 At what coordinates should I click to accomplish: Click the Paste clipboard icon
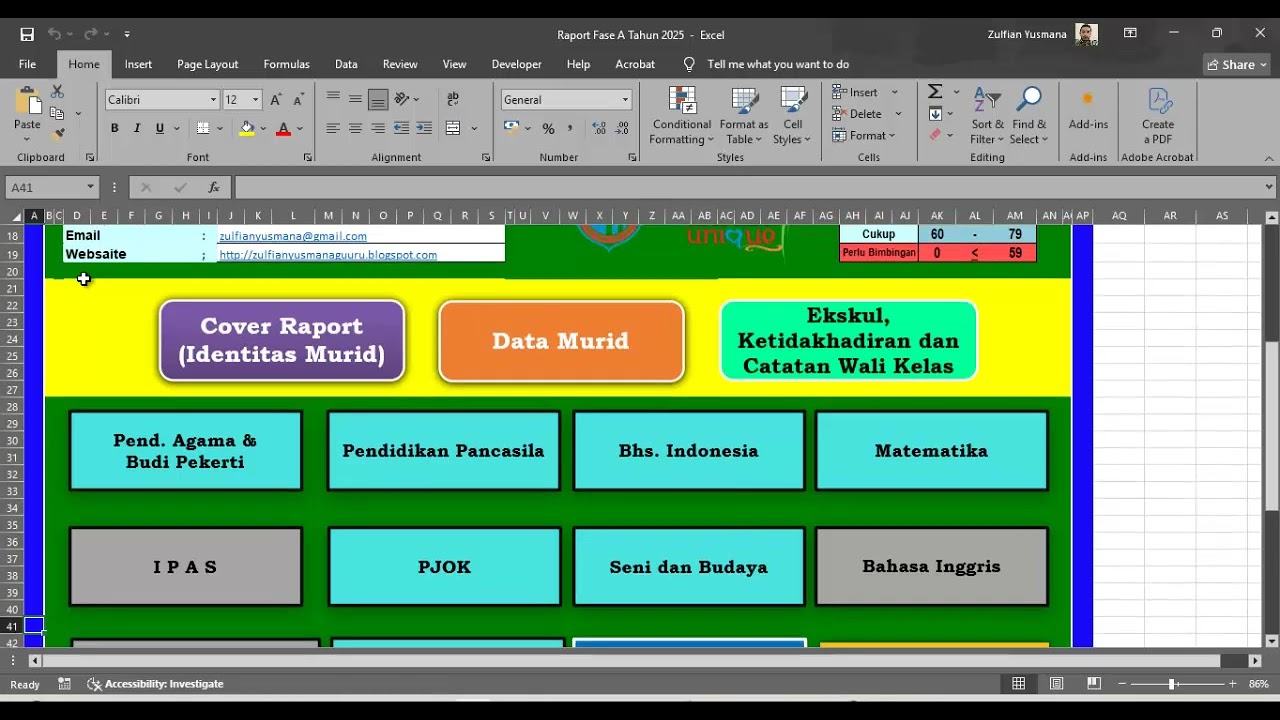(27, 102)
